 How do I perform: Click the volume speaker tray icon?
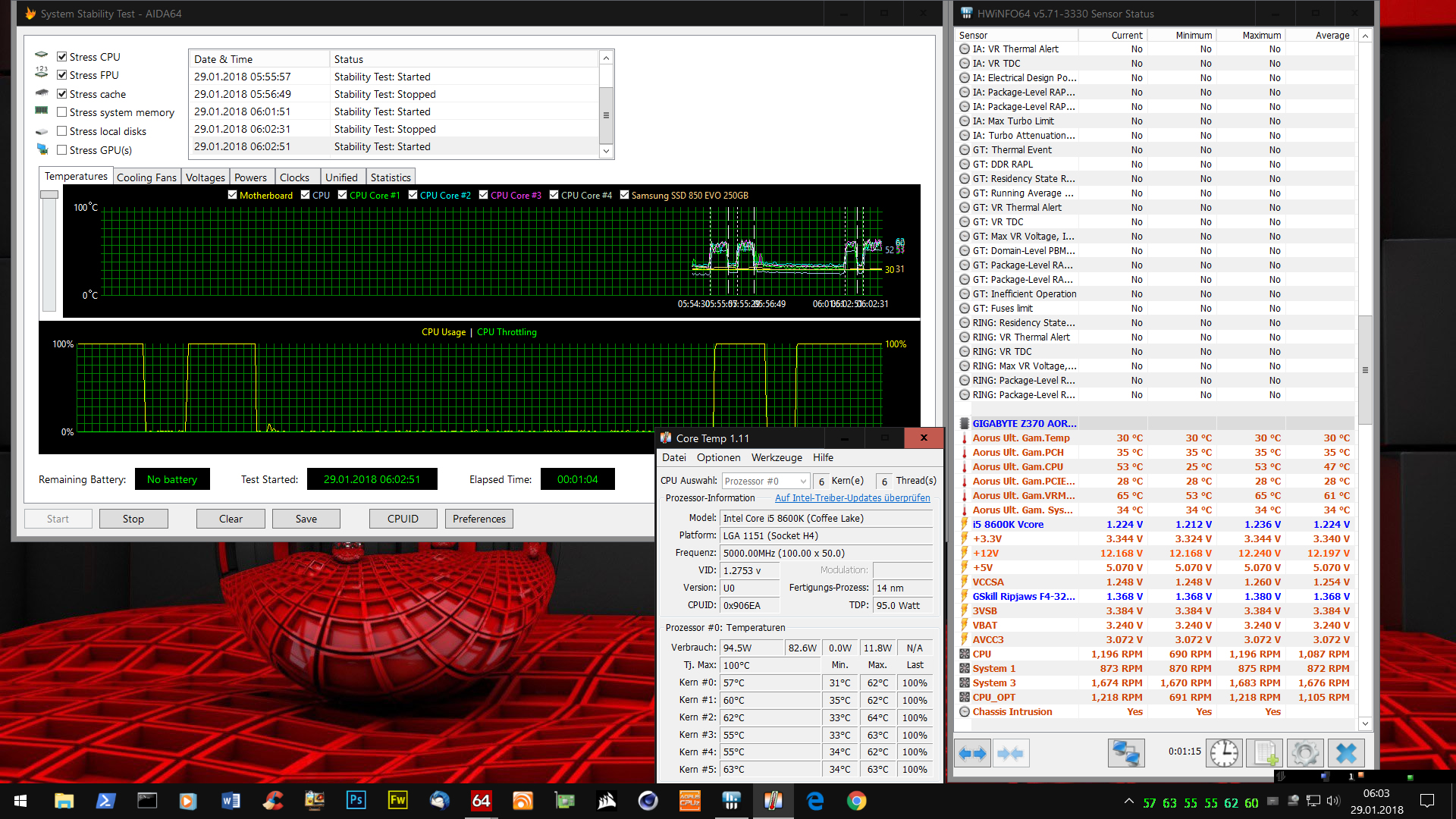click(1333, 801)
